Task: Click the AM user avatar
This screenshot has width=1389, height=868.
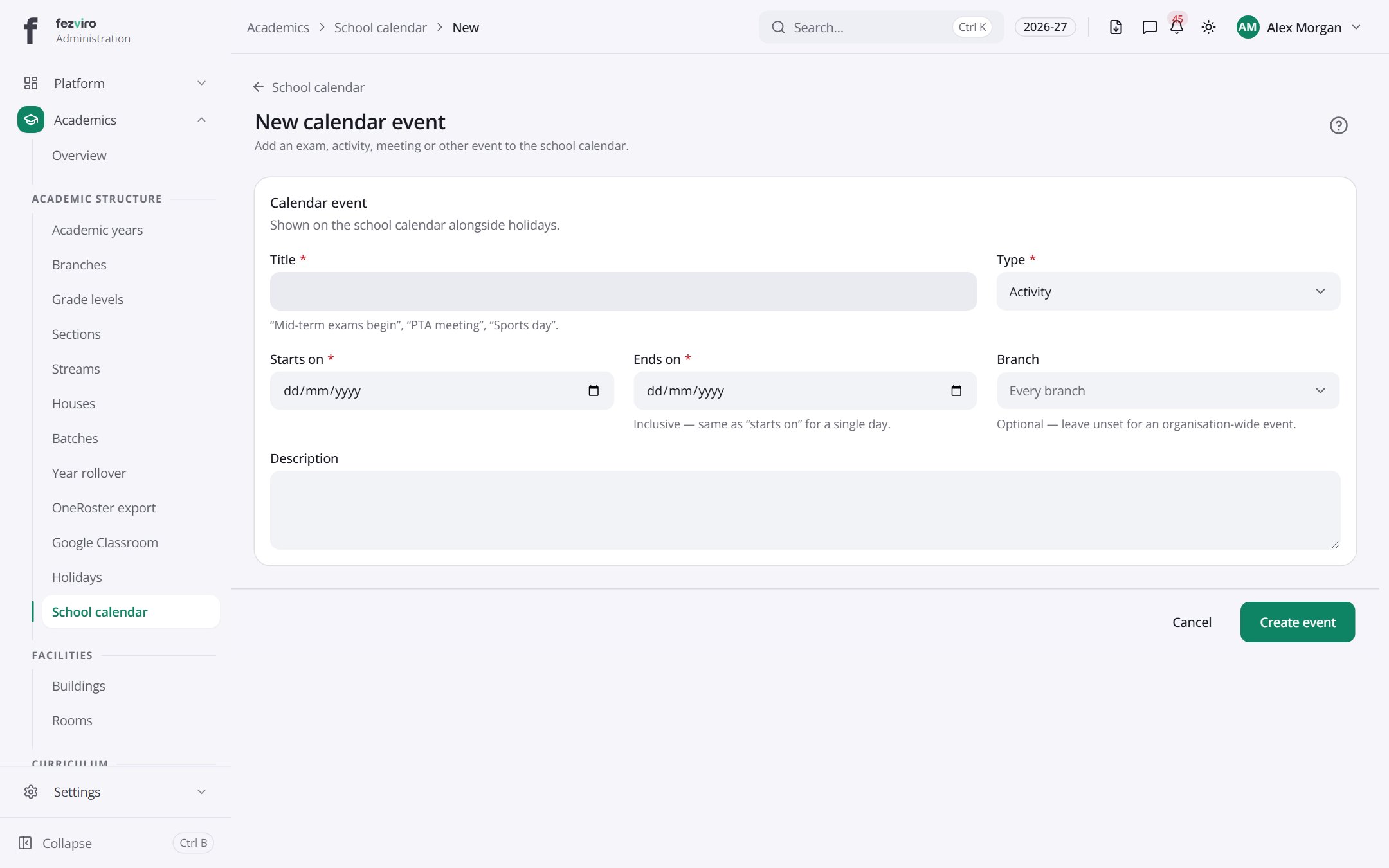Action: click(1248, 27)
